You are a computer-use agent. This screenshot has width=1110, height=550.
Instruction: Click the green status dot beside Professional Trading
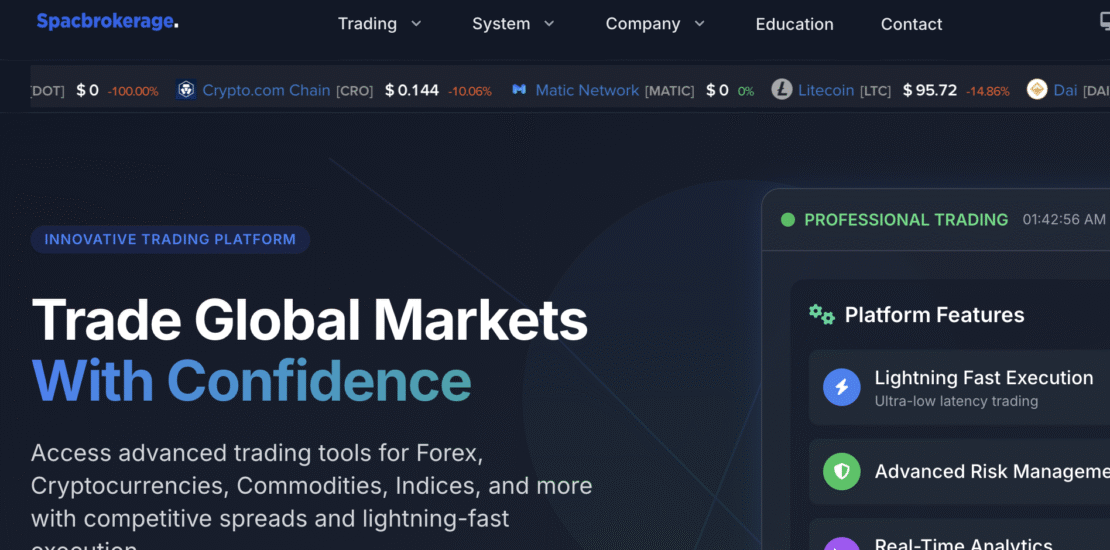pyautogui.click(x=788, y=220)
